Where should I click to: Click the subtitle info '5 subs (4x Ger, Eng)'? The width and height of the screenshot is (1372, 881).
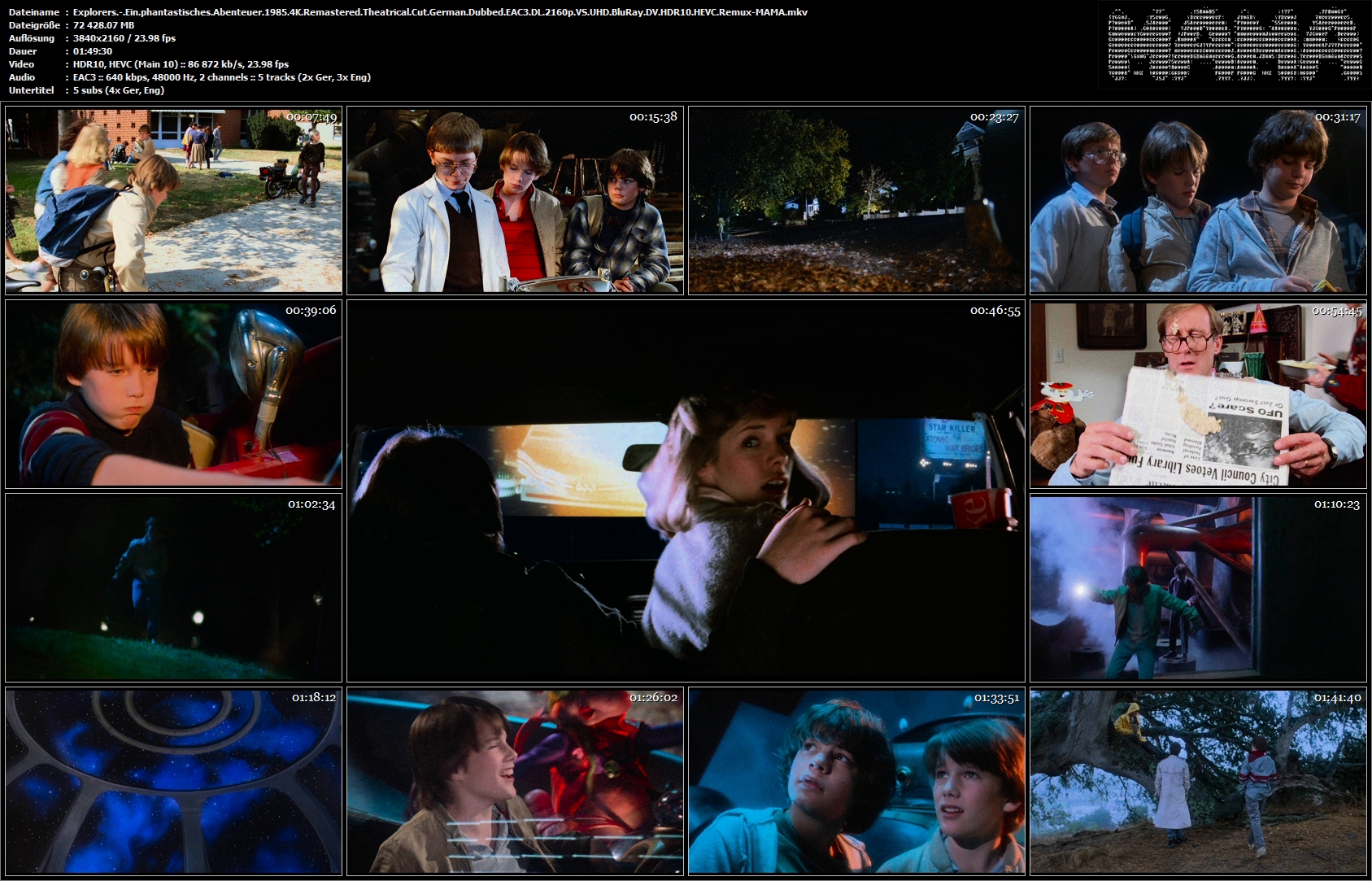pyautogui.click(x=119, y=90)
